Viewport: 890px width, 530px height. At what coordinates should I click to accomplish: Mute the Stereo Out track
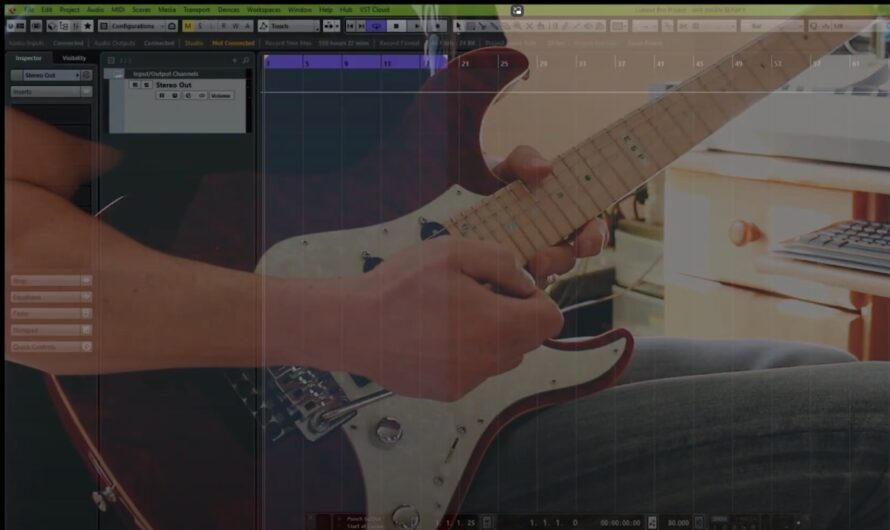(135, 85)
